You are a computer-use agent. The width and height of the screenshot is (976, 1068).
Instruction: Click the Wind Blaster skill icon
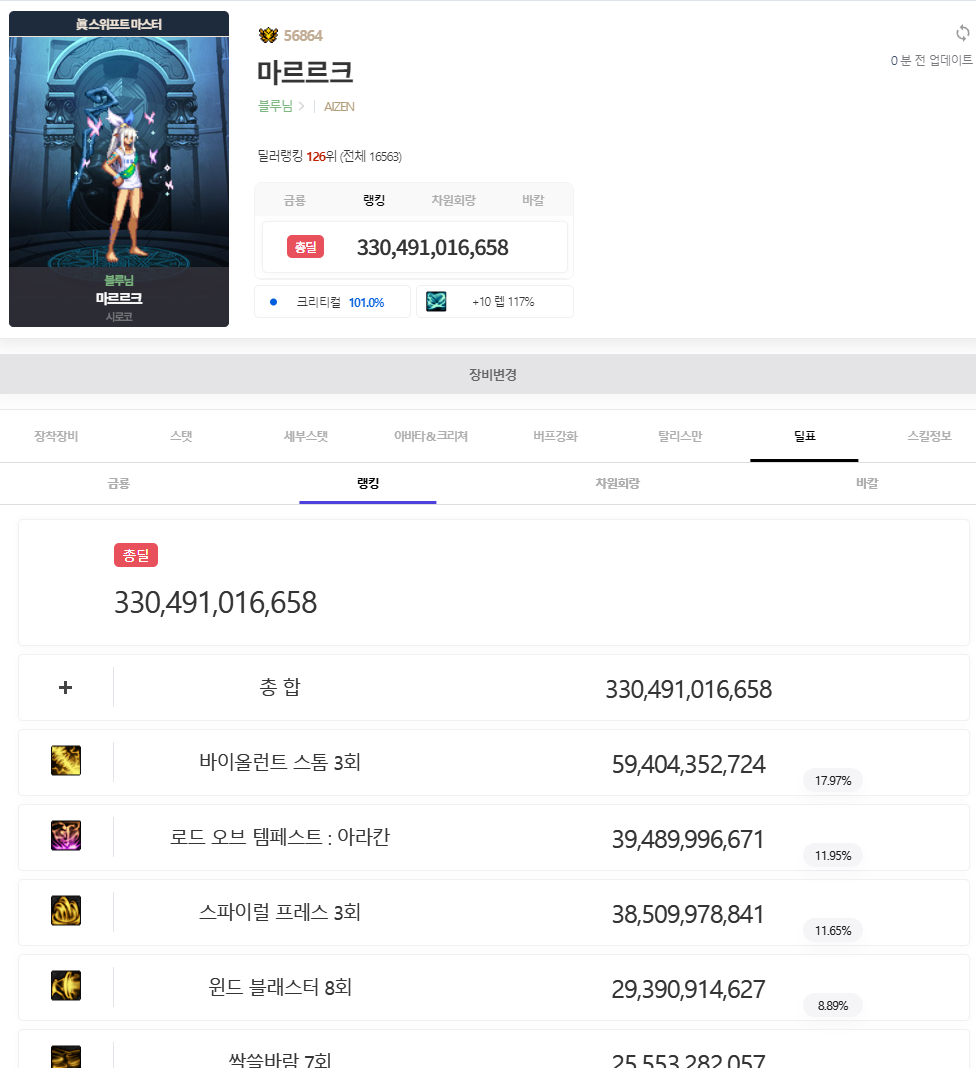66,986
